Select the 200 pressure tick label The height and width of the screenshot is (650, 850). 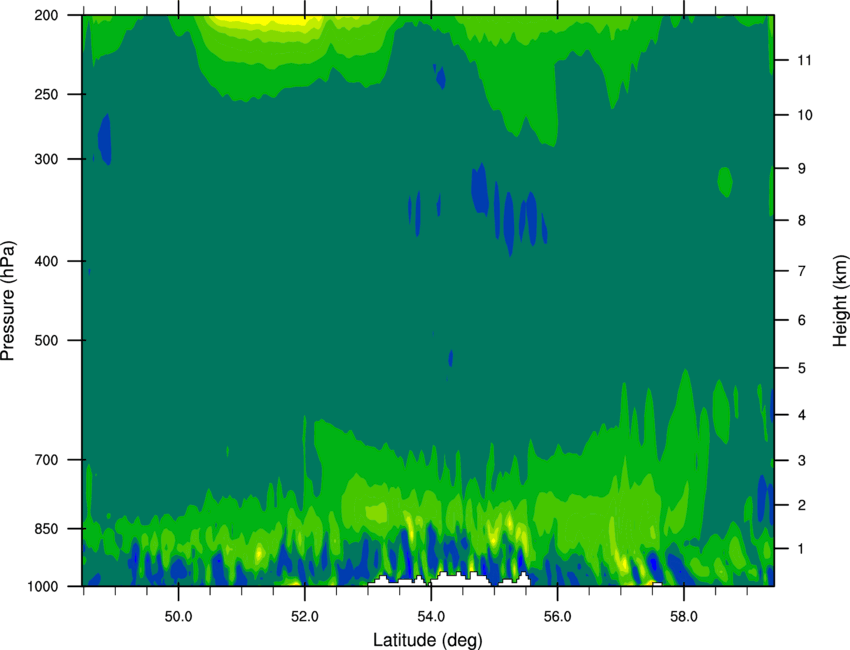[46, 15]
